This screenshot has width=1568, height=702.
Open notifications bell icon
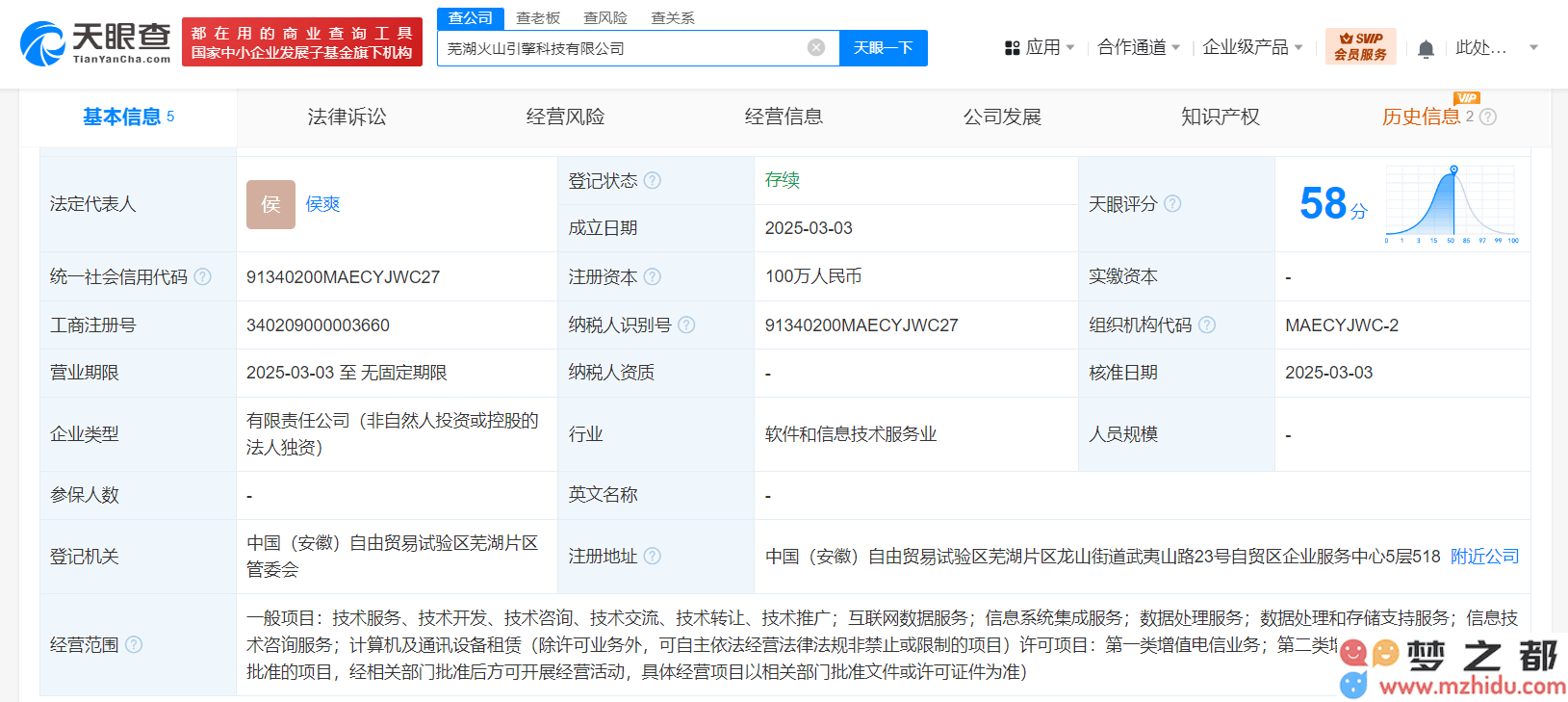click(x=1426, y=48)
